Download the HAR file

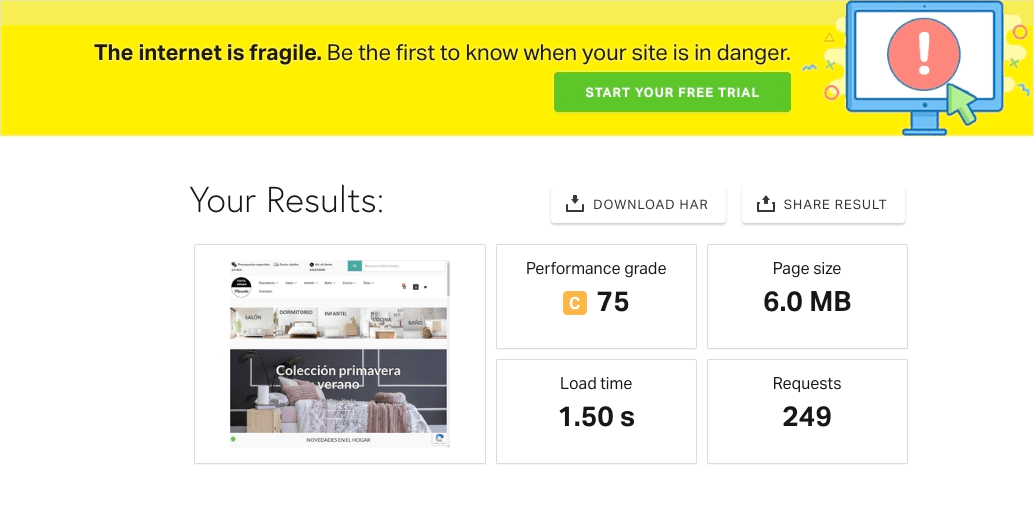(638, 204)
